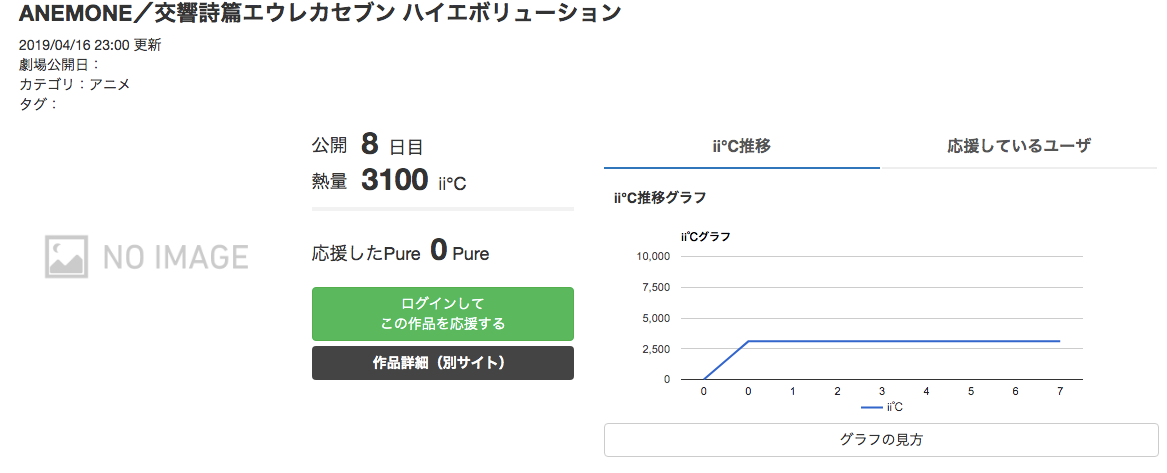The image size is (1167, 473).
Task: Open 作品詳細（別サイト） button
Action: click(443, 363)
